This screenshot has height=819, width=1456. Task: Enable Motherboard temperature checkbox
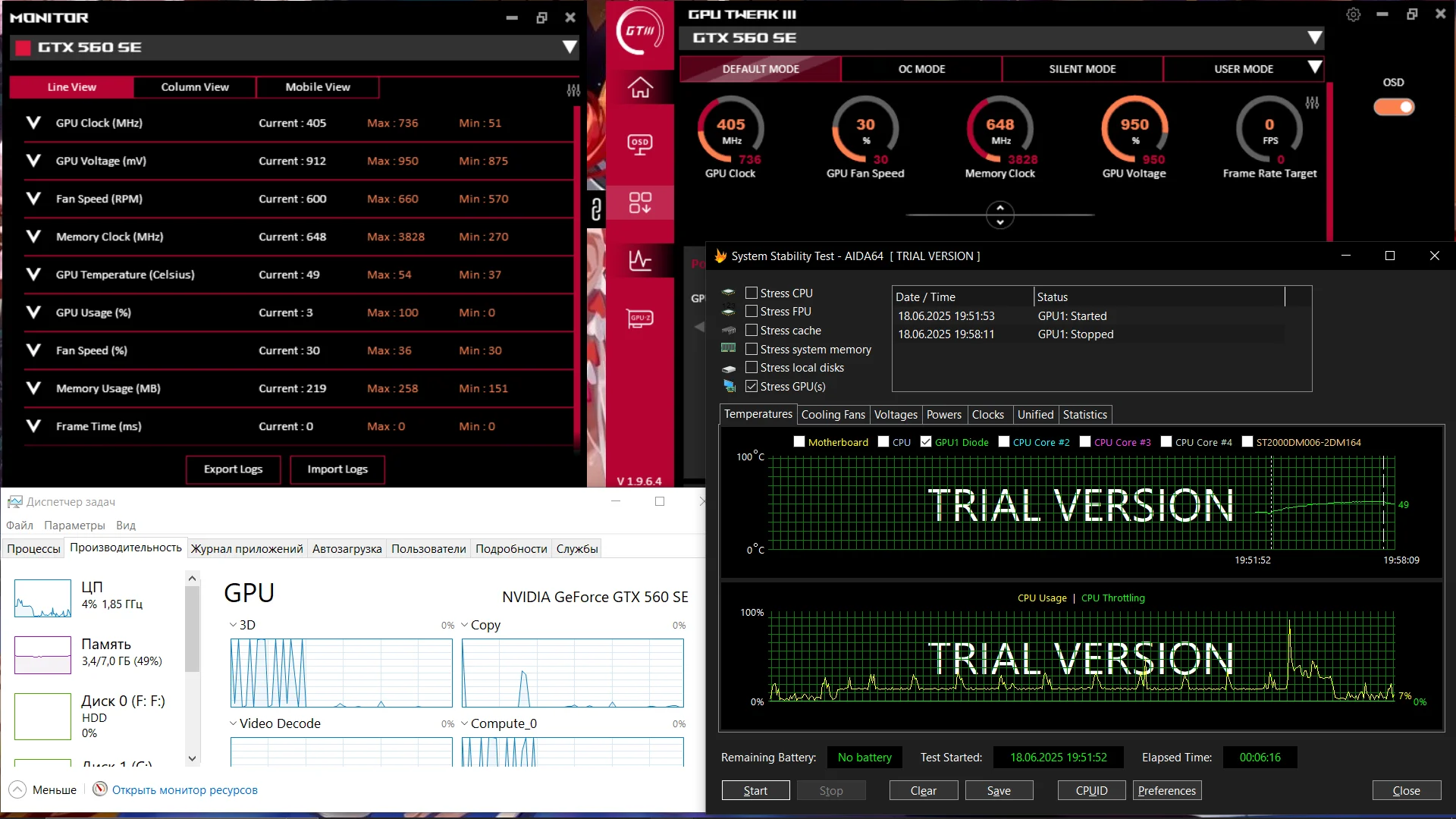[x=799, y=442]
